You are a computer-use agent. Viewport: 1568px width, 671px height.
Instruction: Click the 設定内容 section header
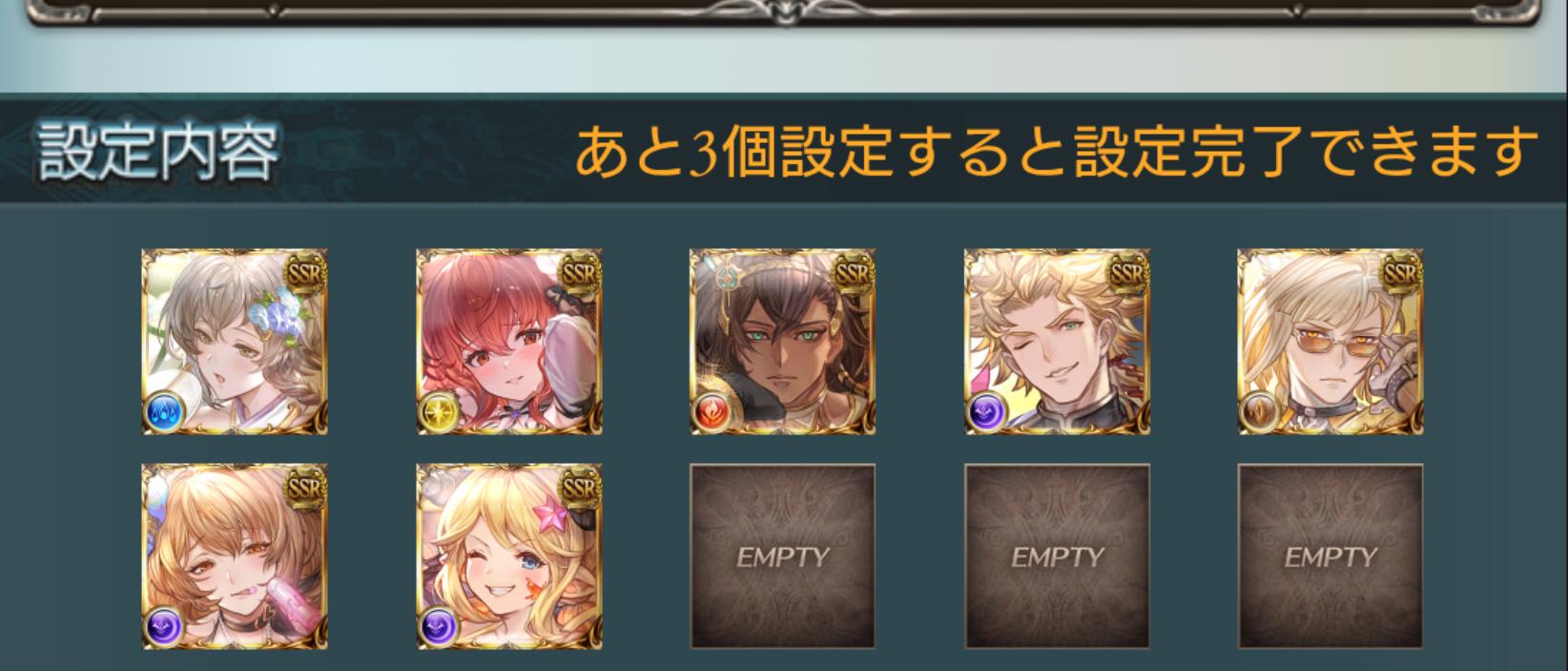[x=158, y=152]
